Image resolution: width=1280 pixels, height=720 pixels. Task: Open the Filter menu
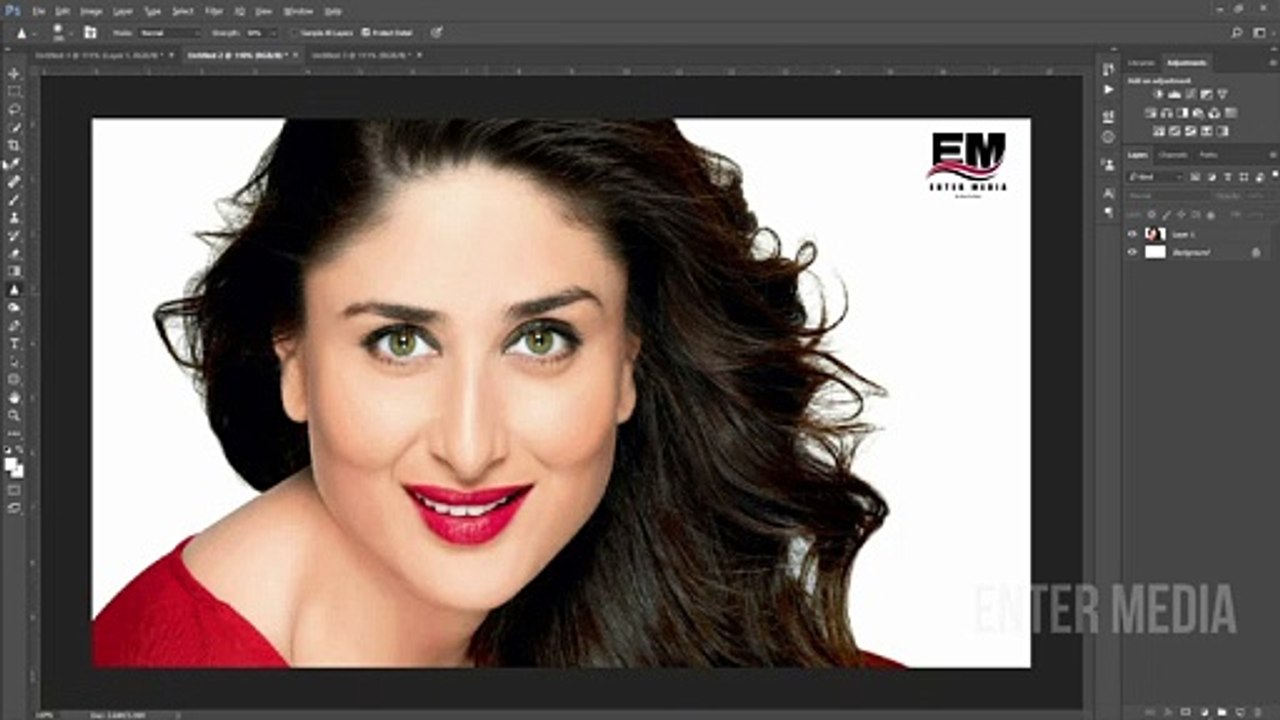[214, 11]
